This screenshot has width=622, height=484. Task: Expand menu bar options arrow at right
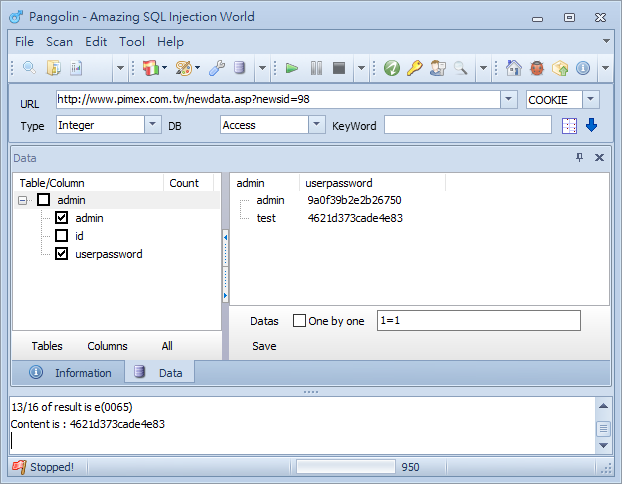pyautogui.click(x=606, y=41)
